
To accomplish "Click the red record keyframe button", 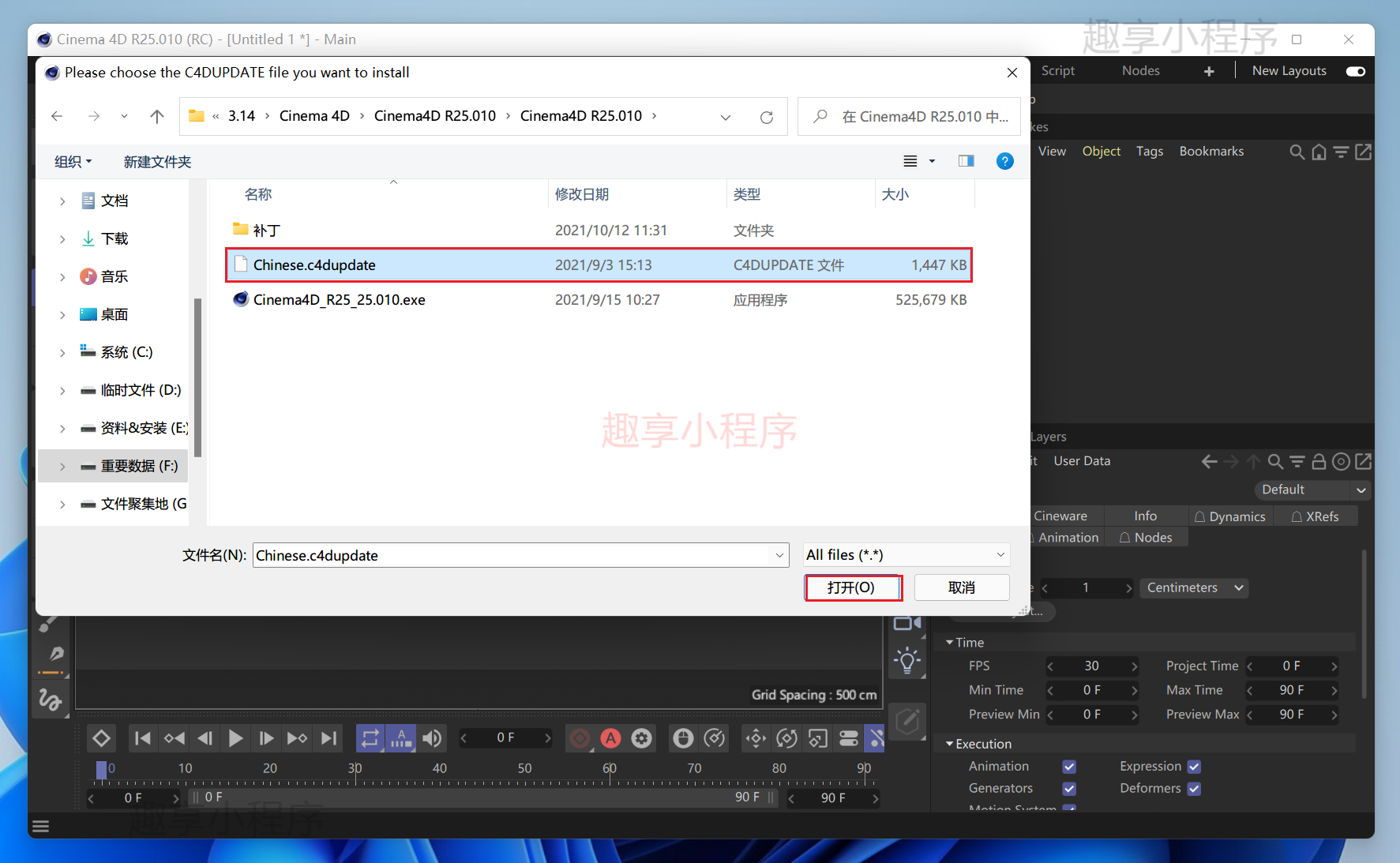I will point(580,739).
